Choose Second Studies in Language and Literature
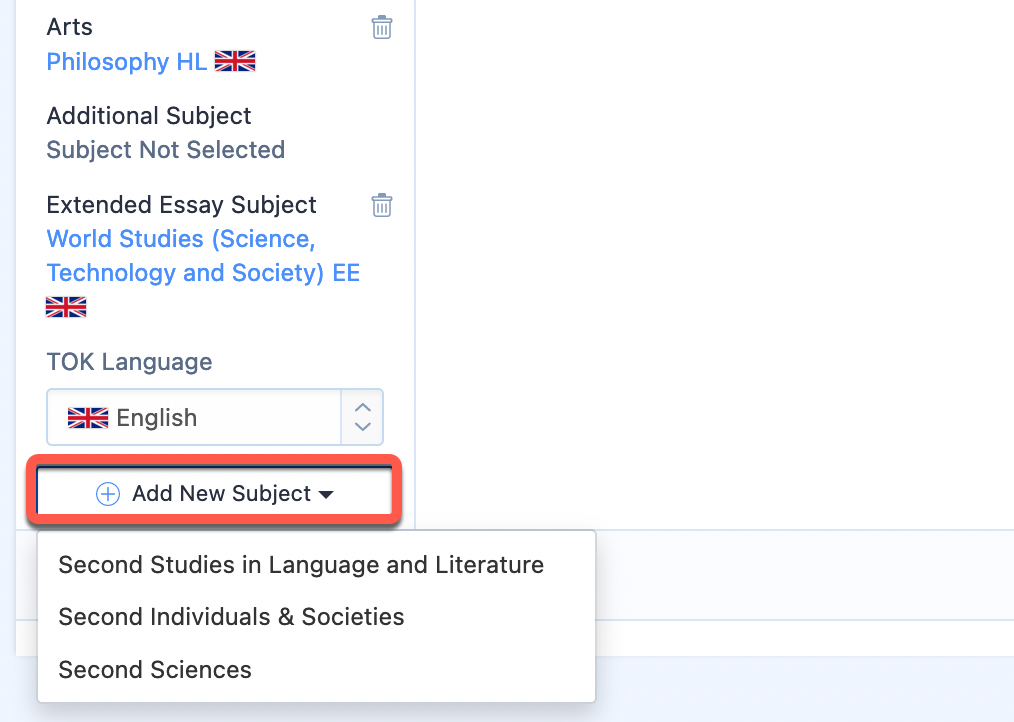The width and height of the screenshot is (1014, 722). pyautogui.click(x=301, y=565)
